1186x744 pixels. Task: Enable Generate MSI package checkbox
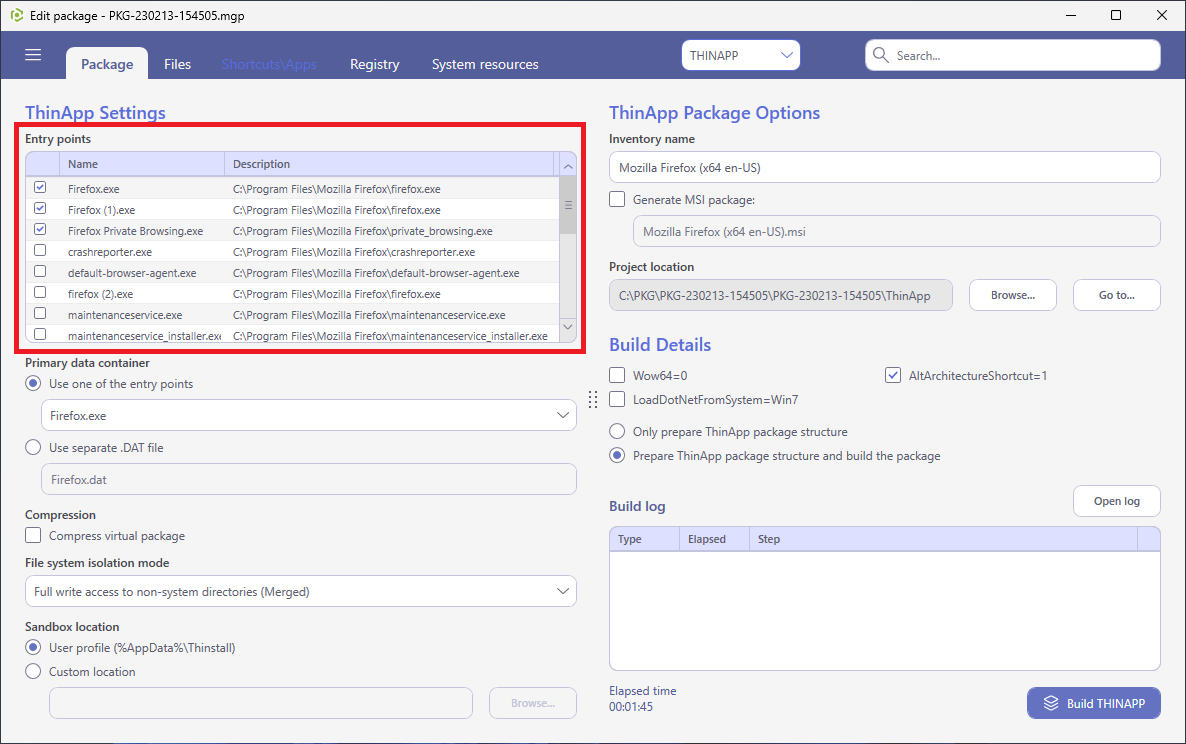617,200
